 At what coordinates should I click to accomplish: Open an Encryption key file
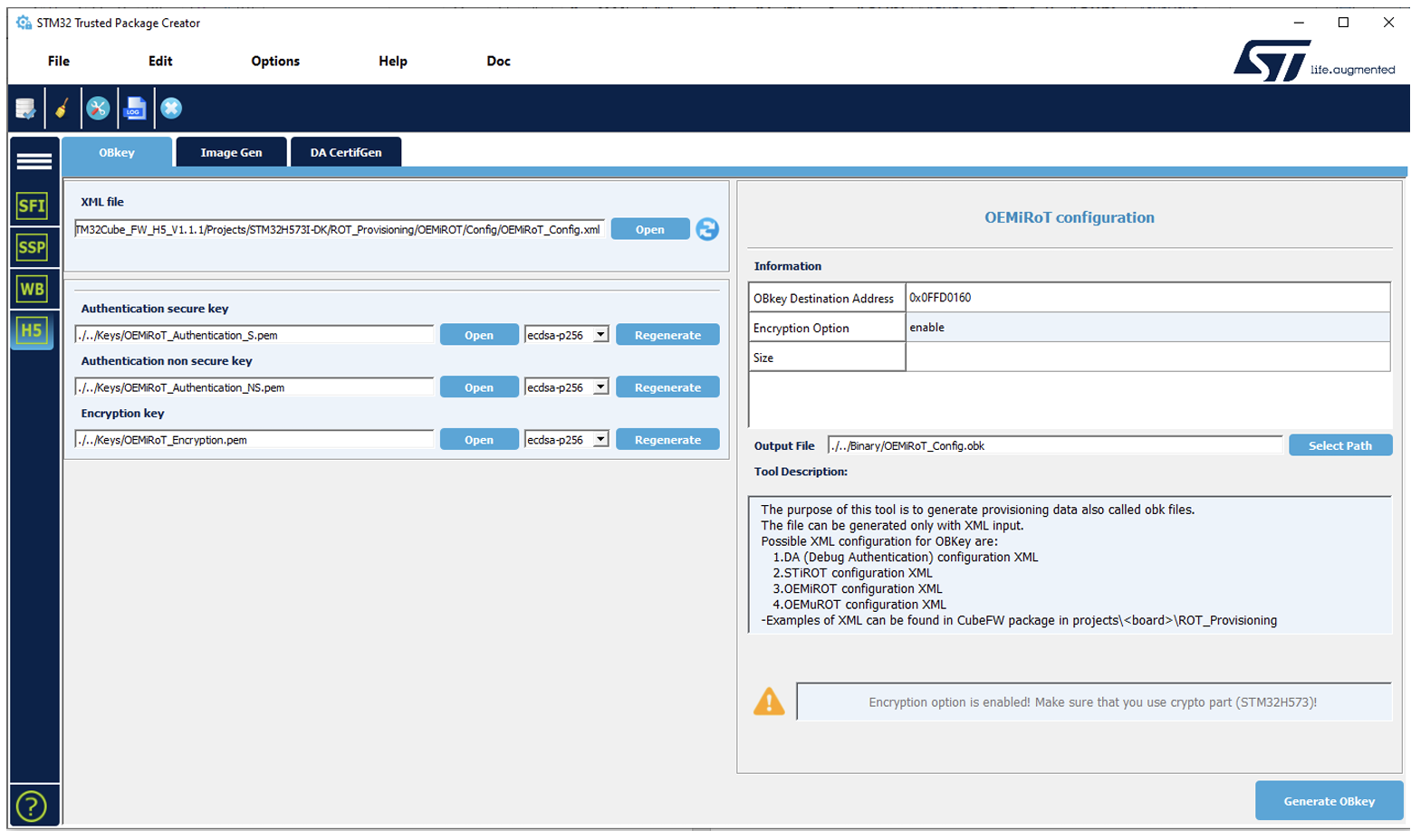(479, 440)
